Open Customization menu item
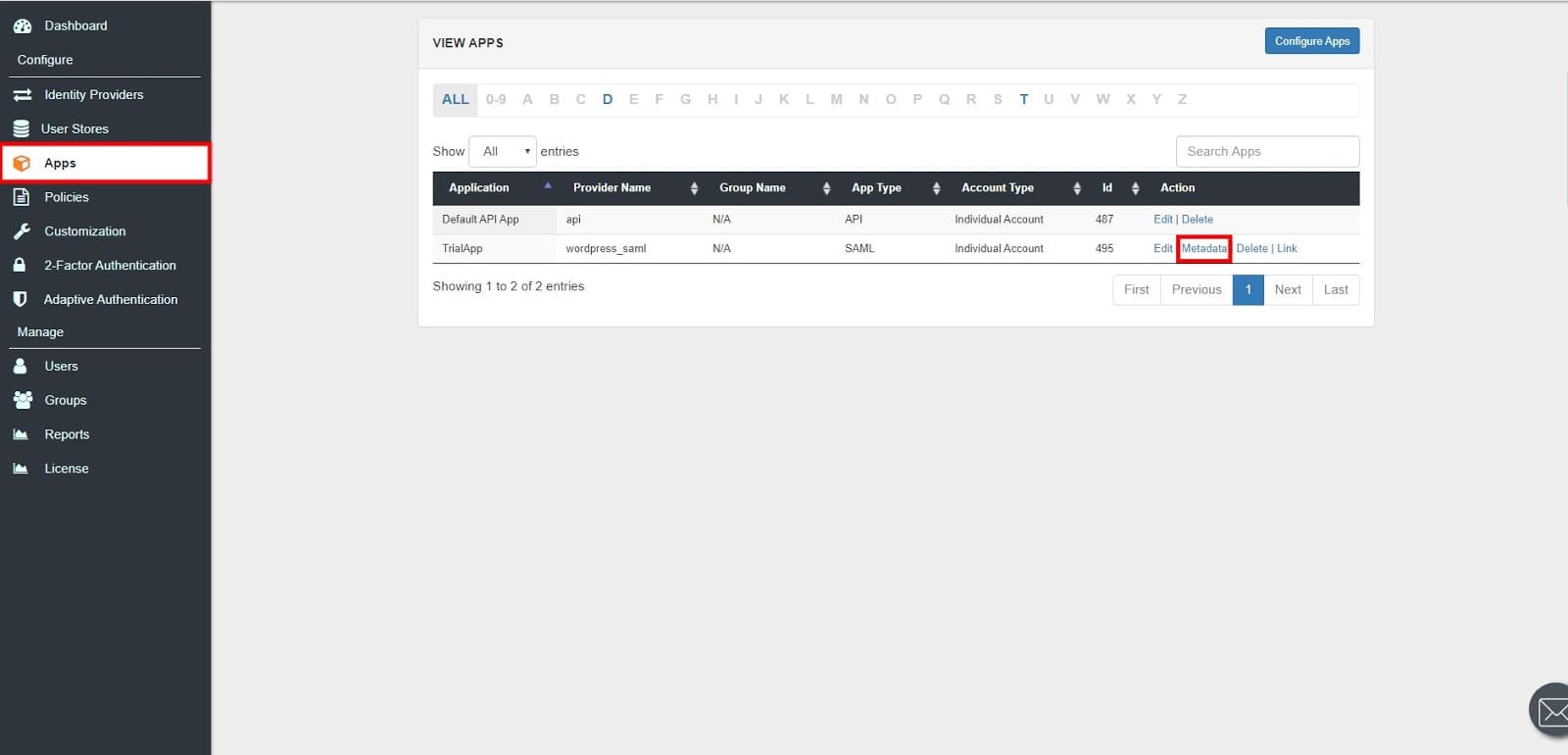This screenshot has height=755, width=1568. pos(85,231)
